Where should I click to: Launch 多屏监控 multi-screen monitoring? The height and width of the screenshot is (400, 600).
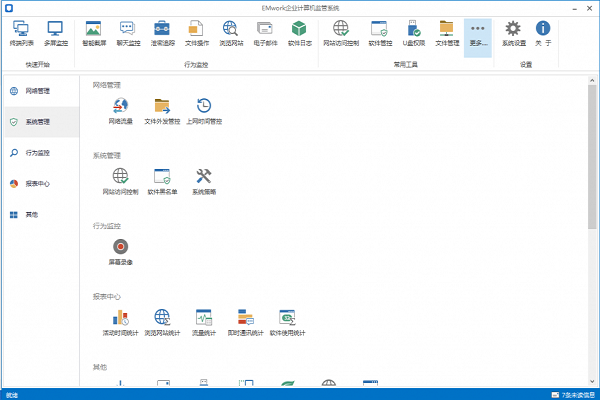55,34
